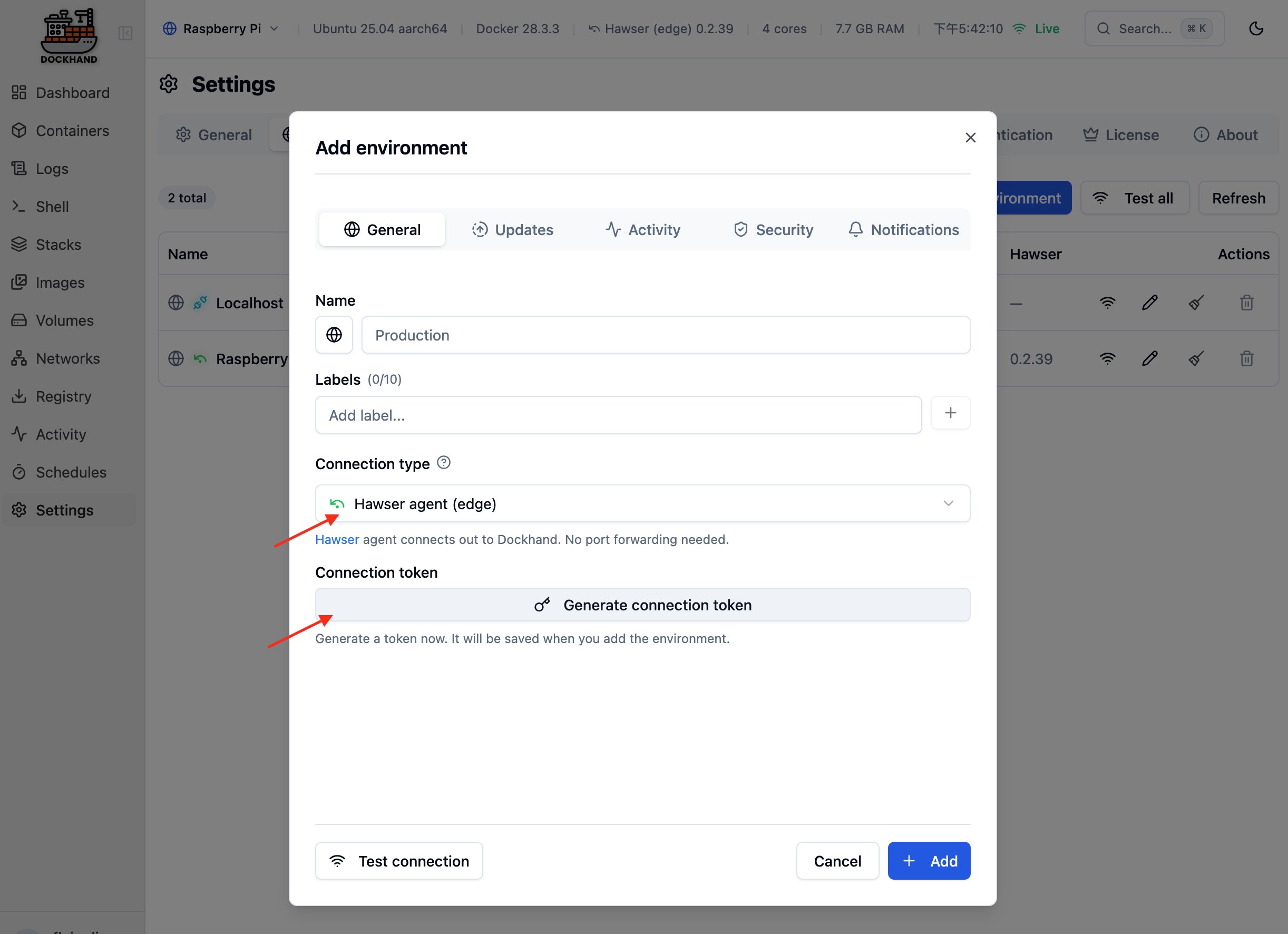The height and width of the screenshot is (934, 1288).
Task: Open the Connection type dropdown
Action: pos(642,503)
